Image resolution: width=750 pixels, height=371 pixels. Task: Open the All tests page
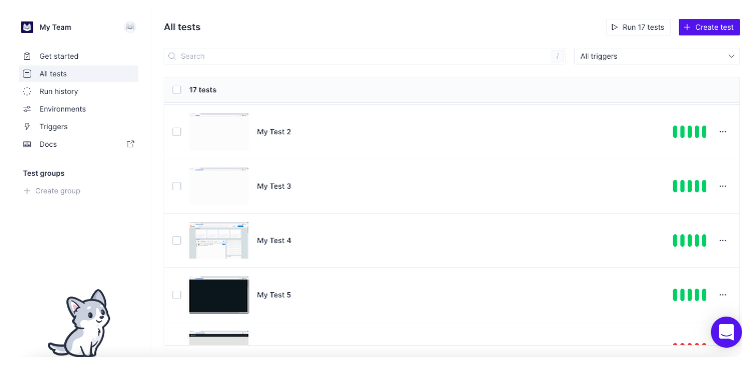[x=78, y=74]
